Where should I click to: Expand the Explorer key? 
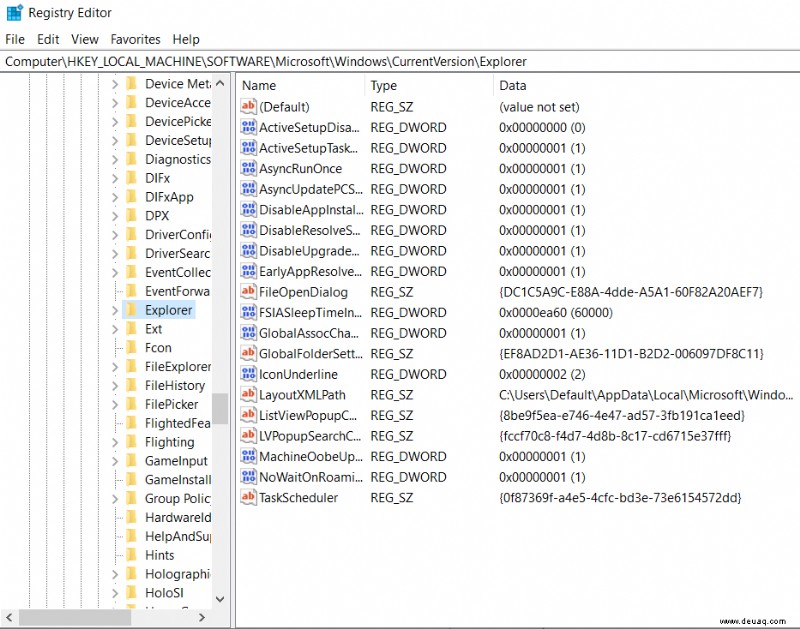coord(115,310)
